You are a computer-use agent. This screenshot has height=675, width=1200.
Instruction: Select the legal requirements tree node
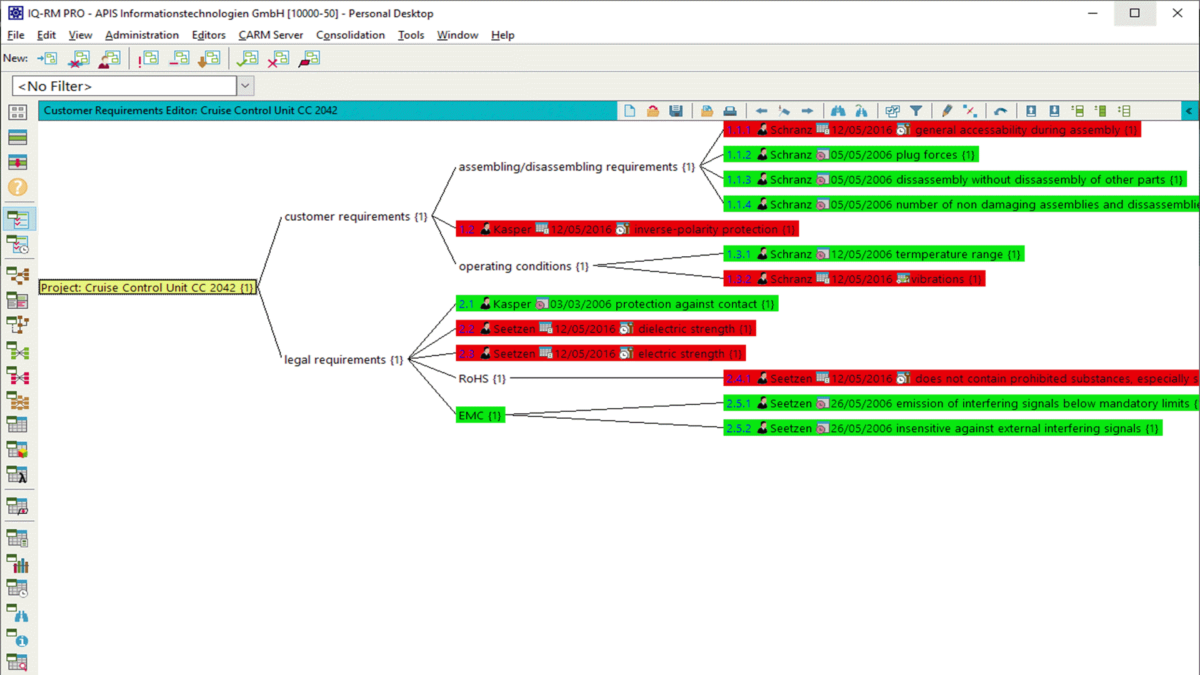[x=344, y=359]
